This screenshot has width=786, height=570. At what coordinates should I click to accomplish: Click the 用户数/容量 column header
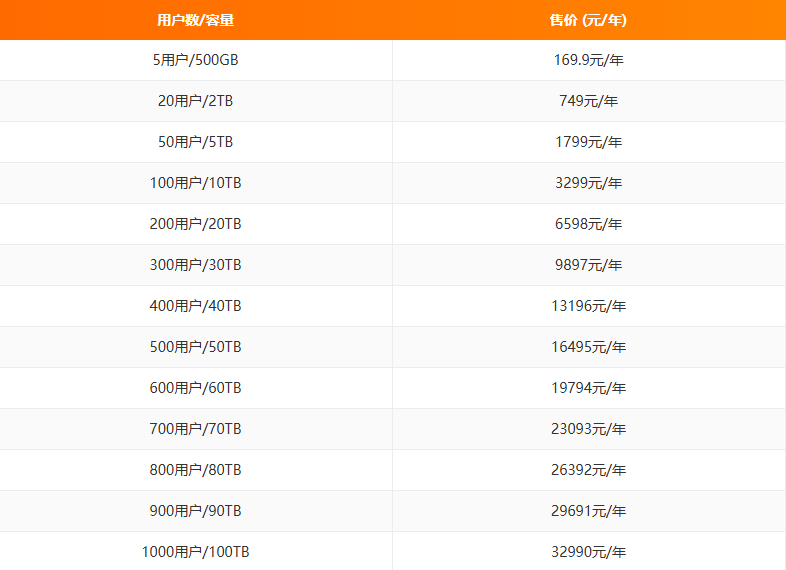pyautogui.click(x=196, y=20)
